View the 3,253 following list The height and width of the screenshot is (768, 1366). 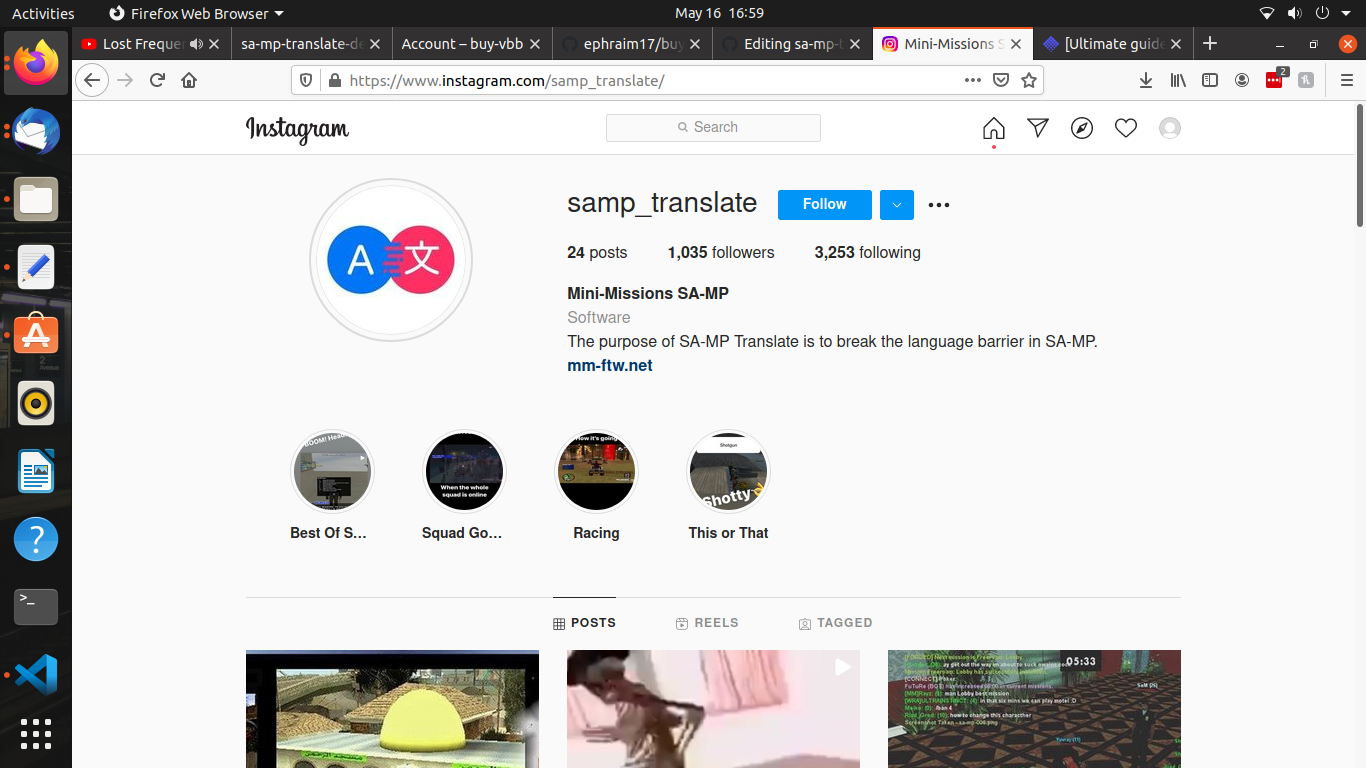coord(868,253)
